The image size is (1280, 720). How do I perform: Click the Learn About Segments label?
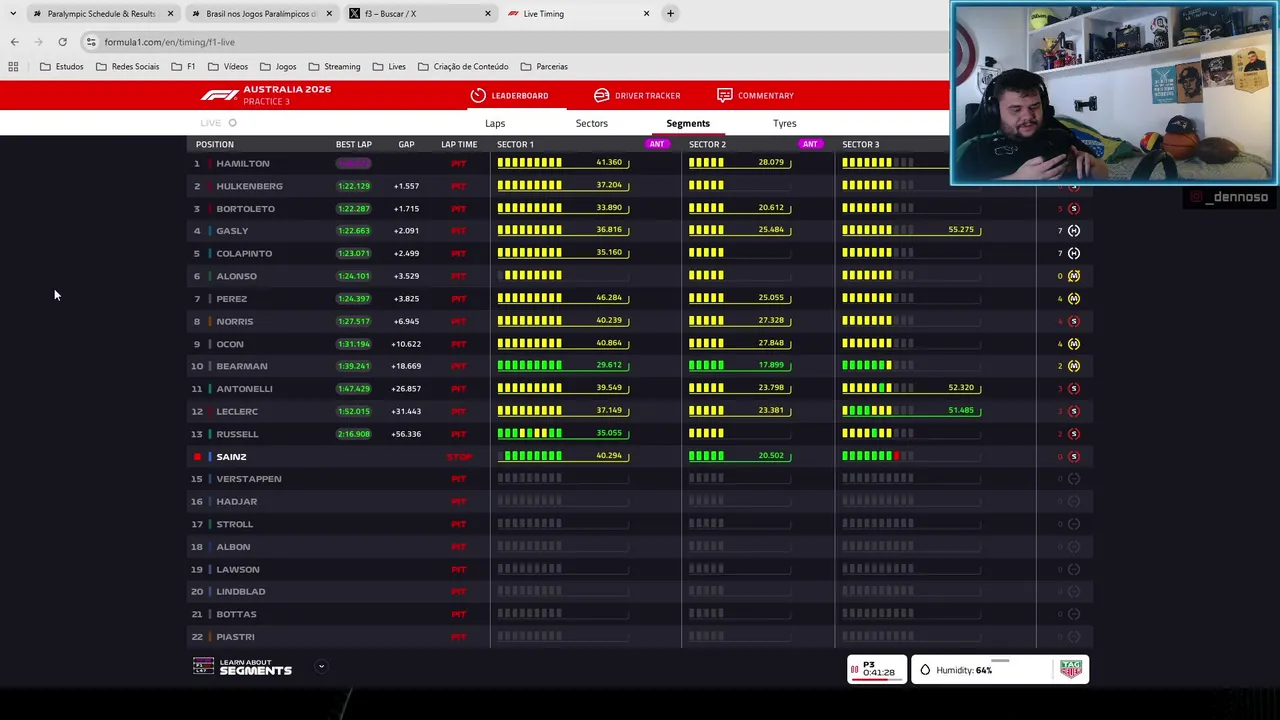point(255,667)
